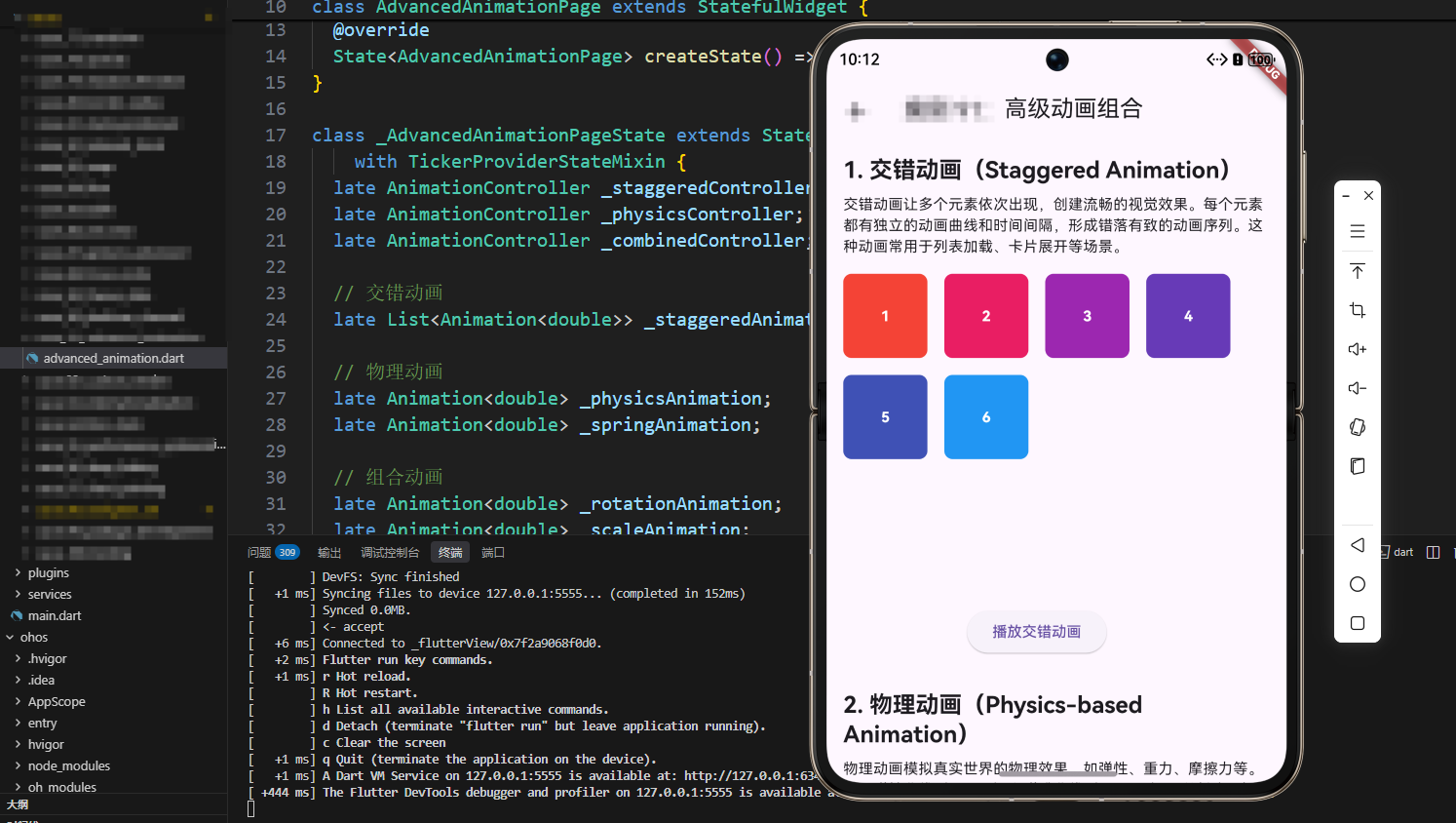Tap the 10:12 clock in phone status bar
The width and height of the screenshot is (1456, 823).
[860, 59]
